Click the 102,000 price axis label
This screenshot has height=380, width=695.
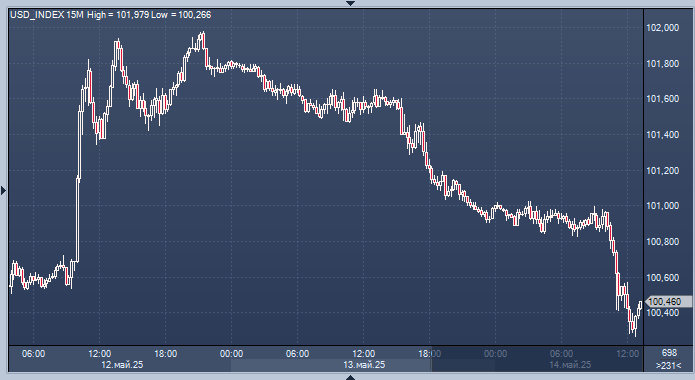pyautogui.click(x=663, y=27)
